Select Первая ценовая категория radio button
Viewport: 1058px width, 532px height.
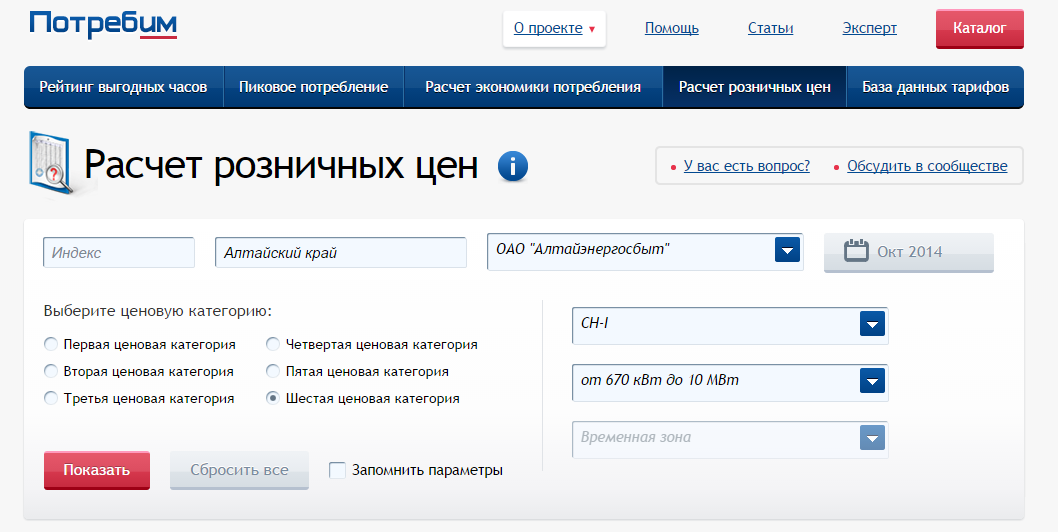coord(51,344)
